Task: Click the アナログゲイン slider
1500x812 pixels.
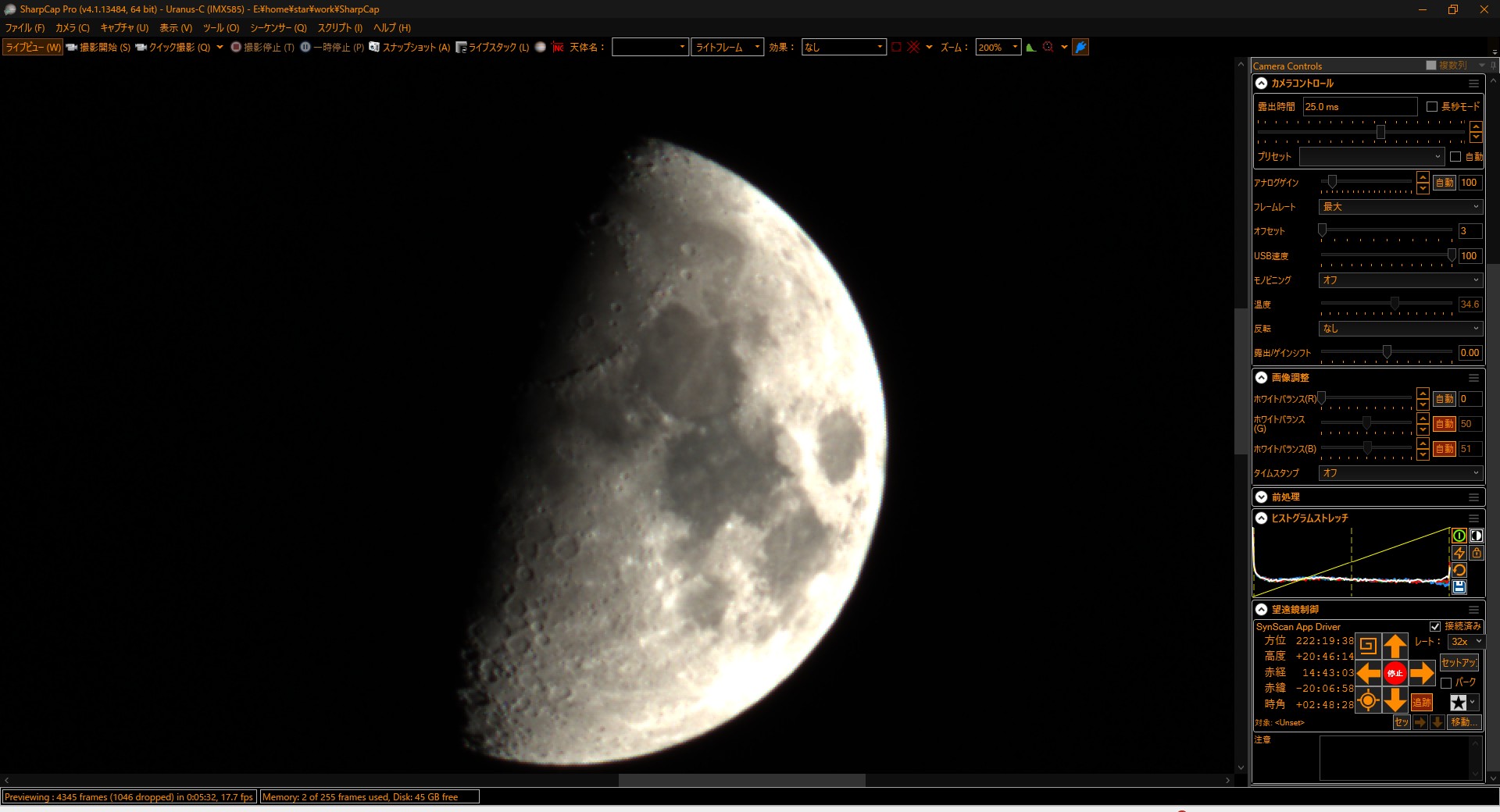Action: point(1366,182)
